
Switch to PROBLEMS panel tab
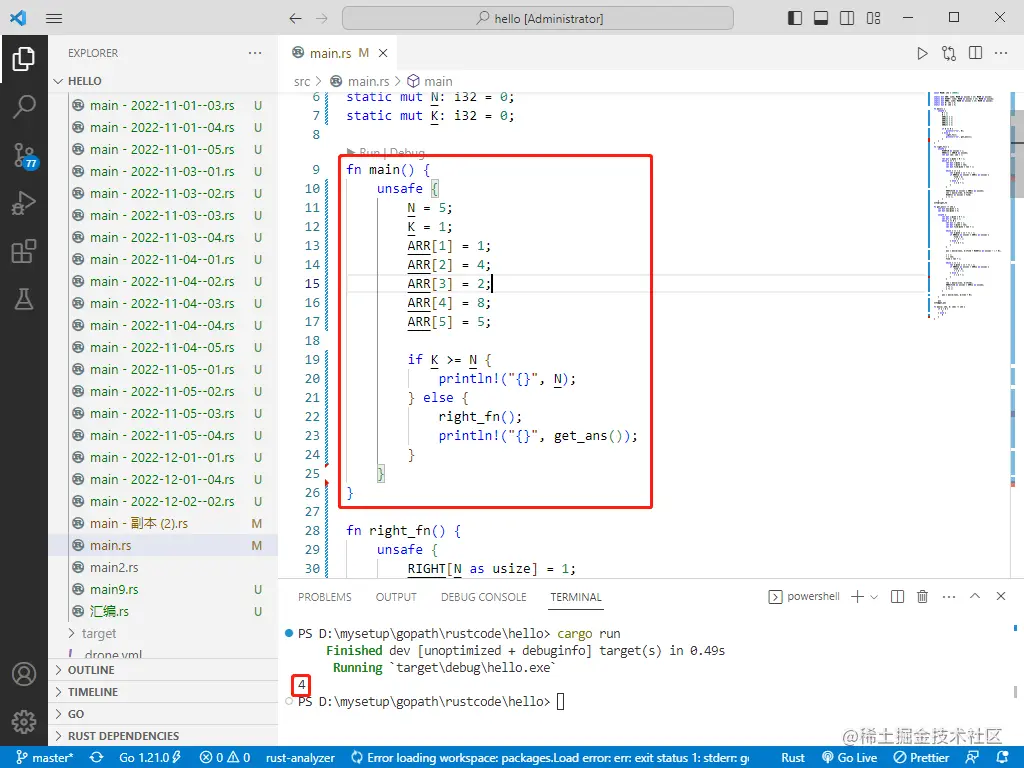pyautogui.click(x=325, y=597)
